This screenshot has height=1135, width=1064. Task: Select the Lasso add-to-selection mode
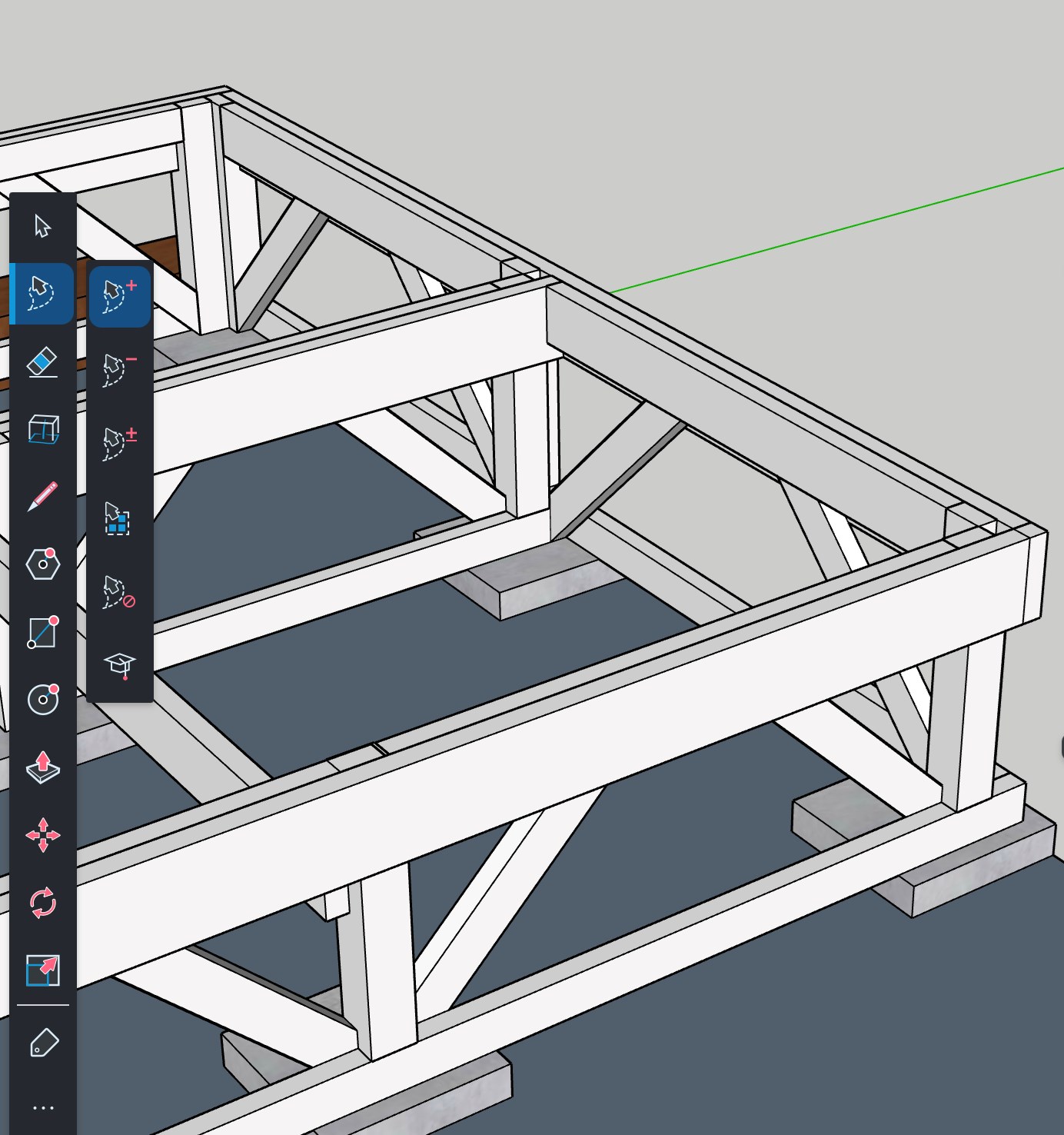point(119,297)
